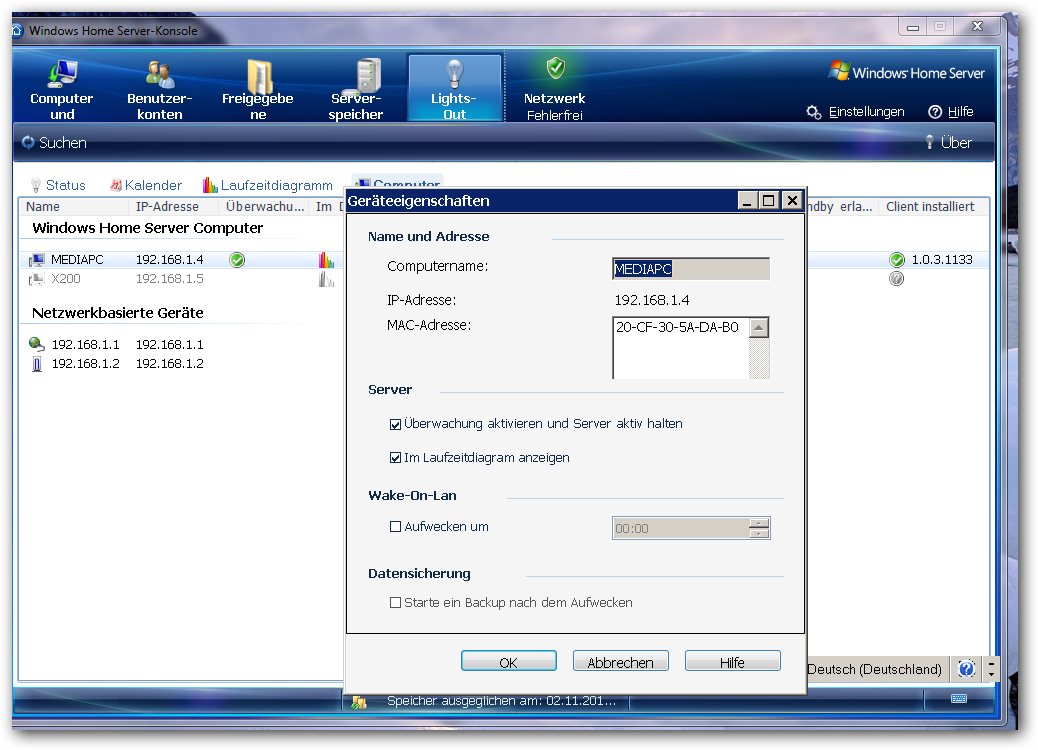The height and width of the screenshot is (750, 1038).
Task: Click the small arrows right of the blue help icon
Action: click(991, 669)
